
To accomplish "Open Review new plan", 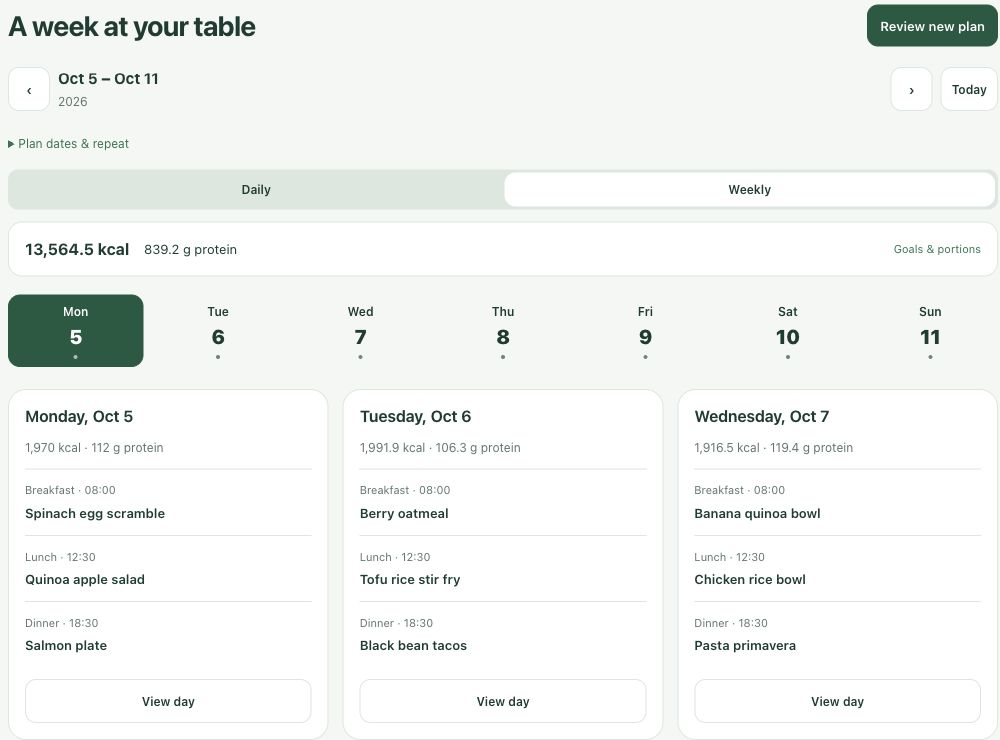I will [x=932, y=26].
